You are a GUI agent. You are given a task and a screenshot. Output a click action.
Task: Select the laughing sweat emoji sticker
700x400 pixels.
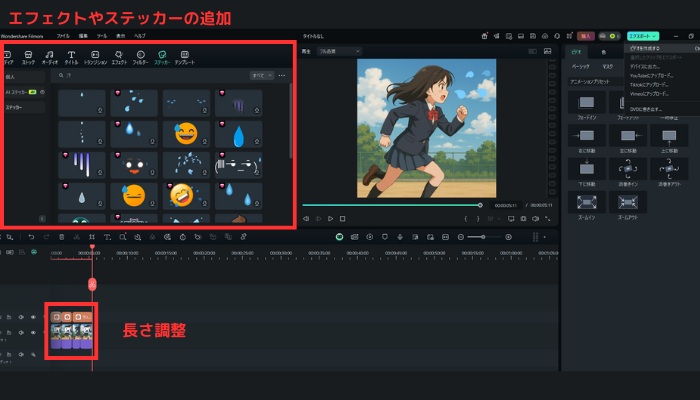(186, 134)
